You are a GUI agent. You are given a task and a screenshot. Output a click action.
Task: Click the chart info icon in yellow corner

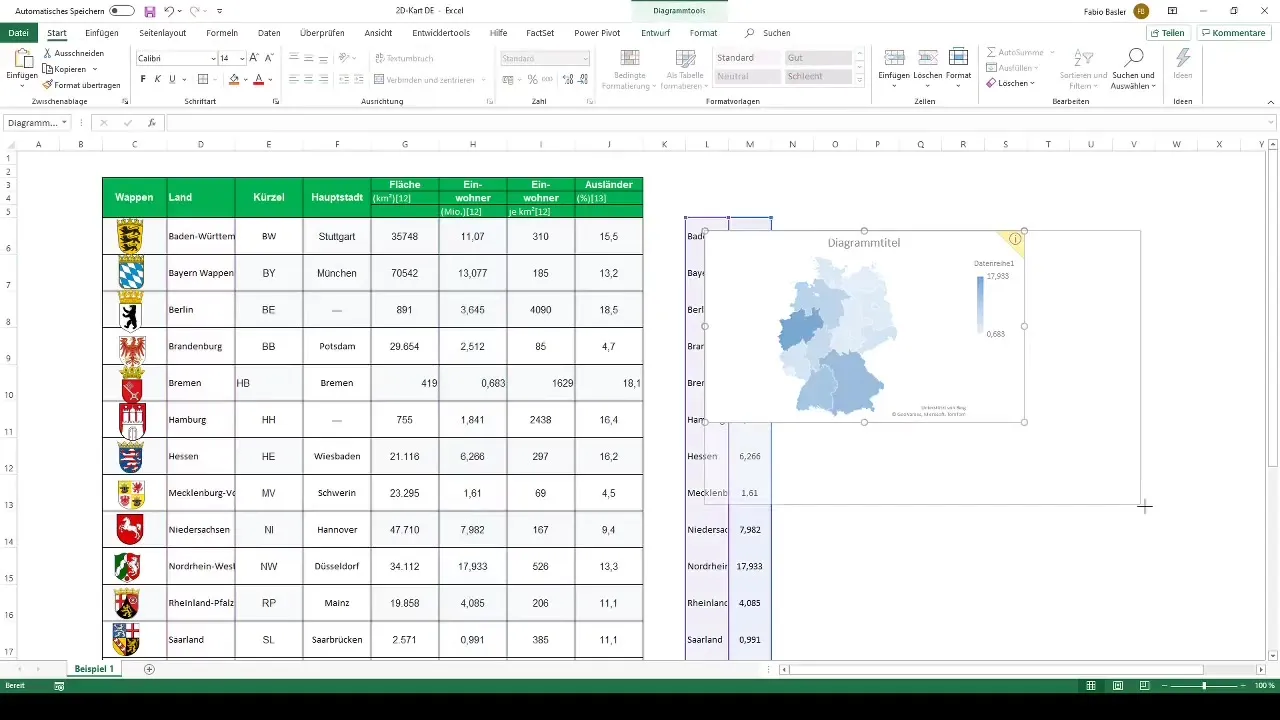point(1015,239)
